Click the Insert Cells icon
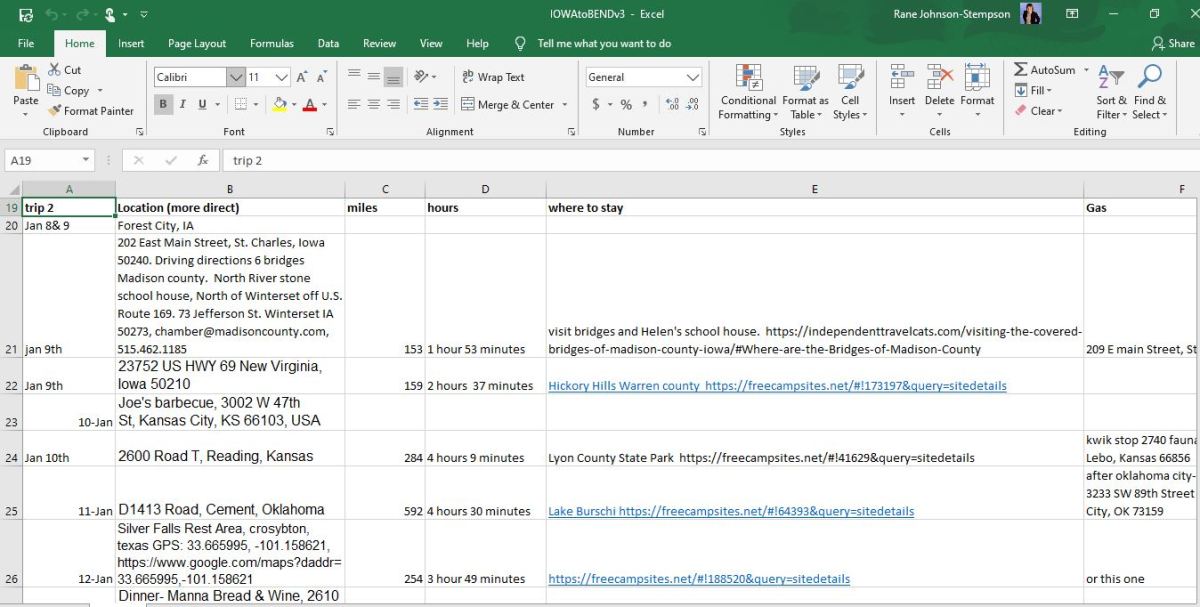Screen dimensions: 1200x607 tap(902, 78)
